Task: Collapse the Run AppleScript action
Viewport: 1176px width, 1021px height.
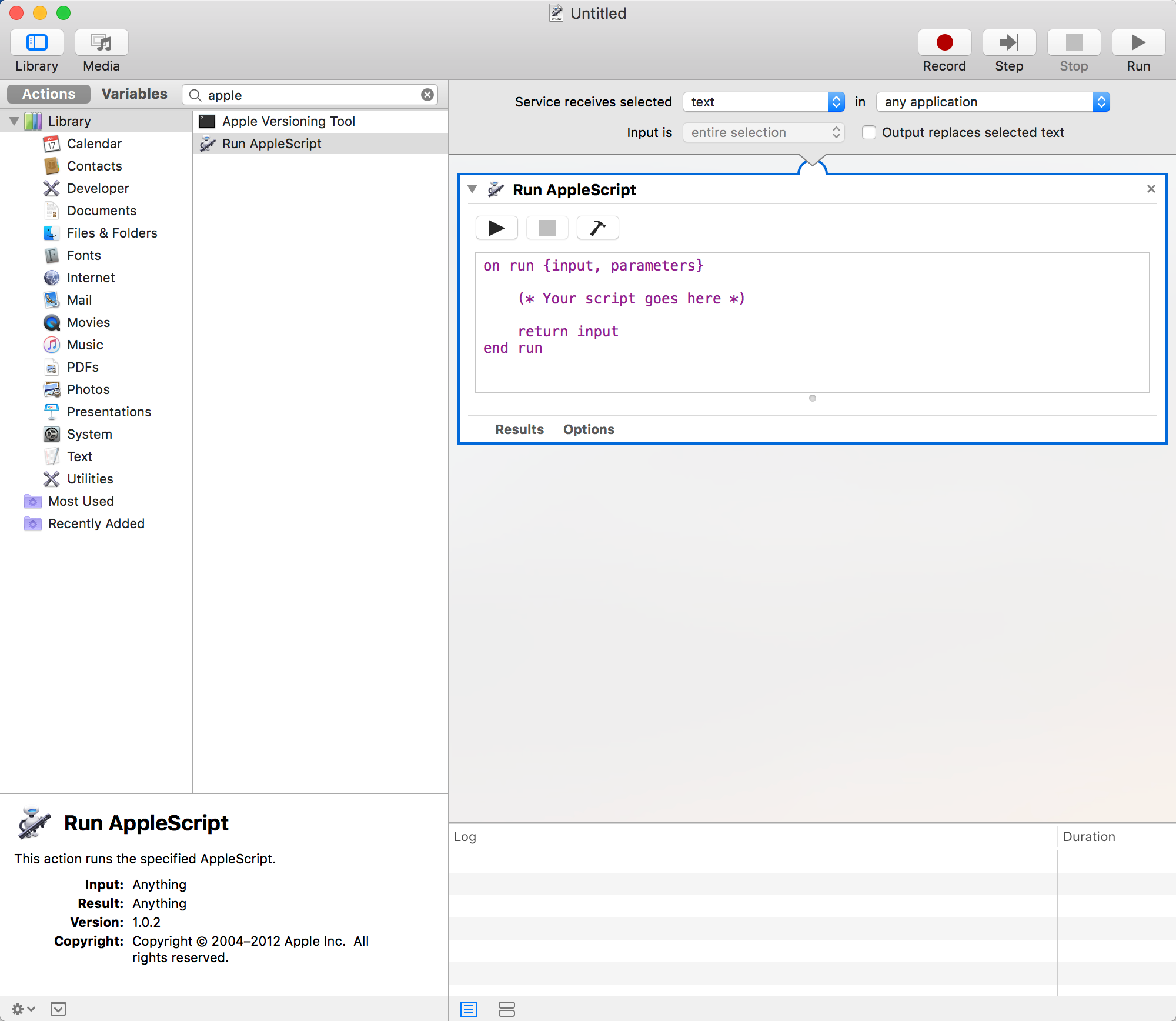Action: click(472, 189)
